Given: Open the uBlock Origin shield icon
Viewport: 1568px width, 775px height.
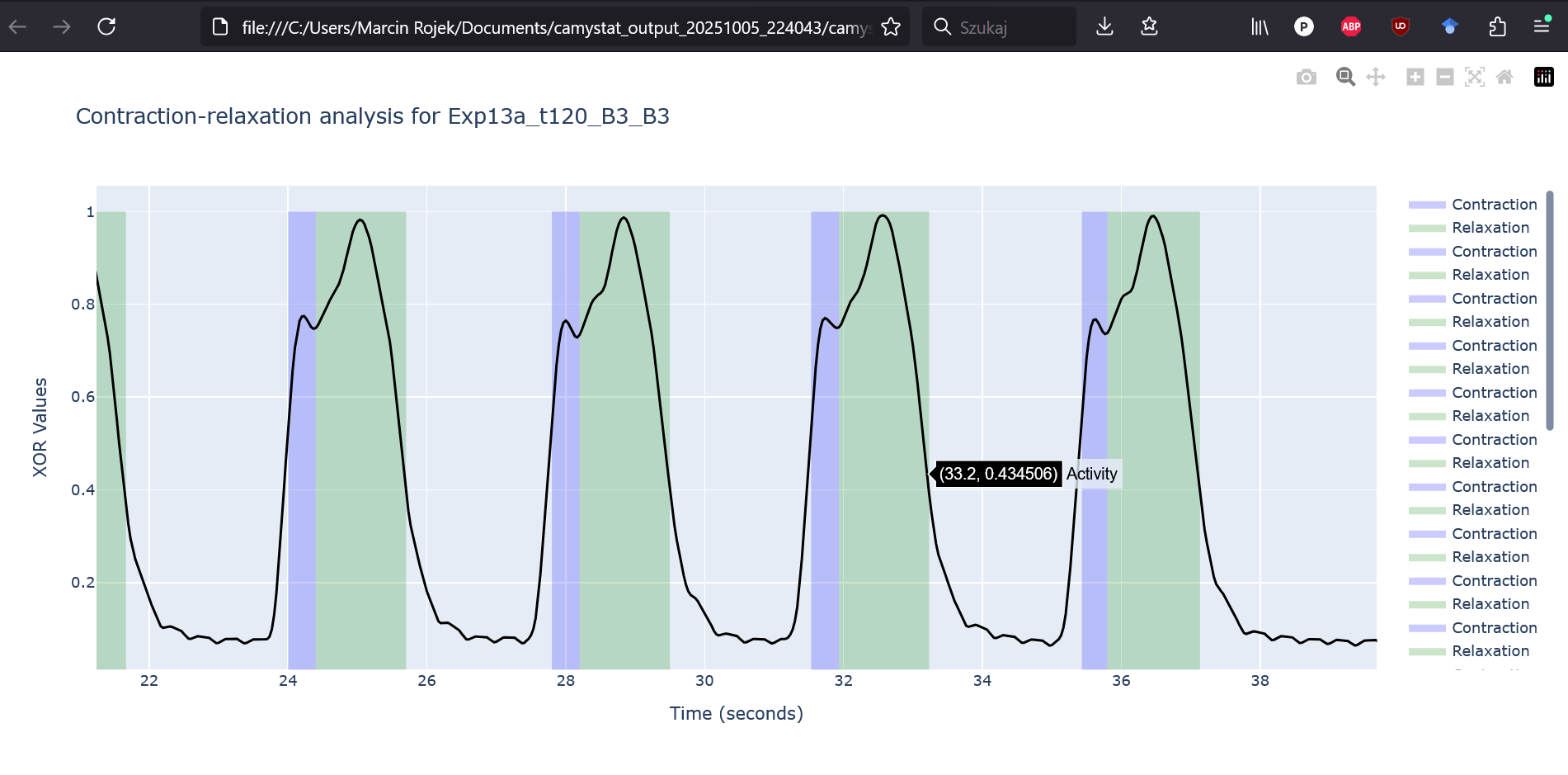Looking at the screenshot, I should point(1401,27).
